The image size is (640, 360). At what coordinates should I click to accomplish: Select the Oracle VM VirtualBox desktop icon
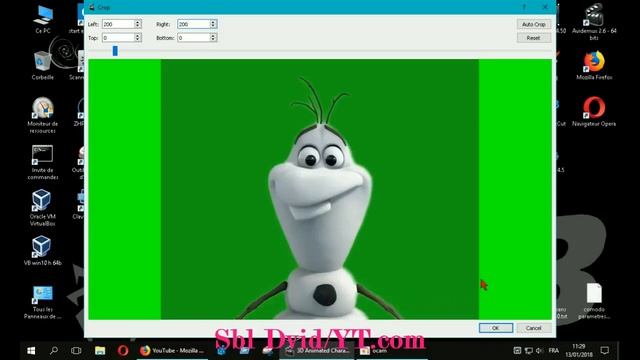(42, 208)
